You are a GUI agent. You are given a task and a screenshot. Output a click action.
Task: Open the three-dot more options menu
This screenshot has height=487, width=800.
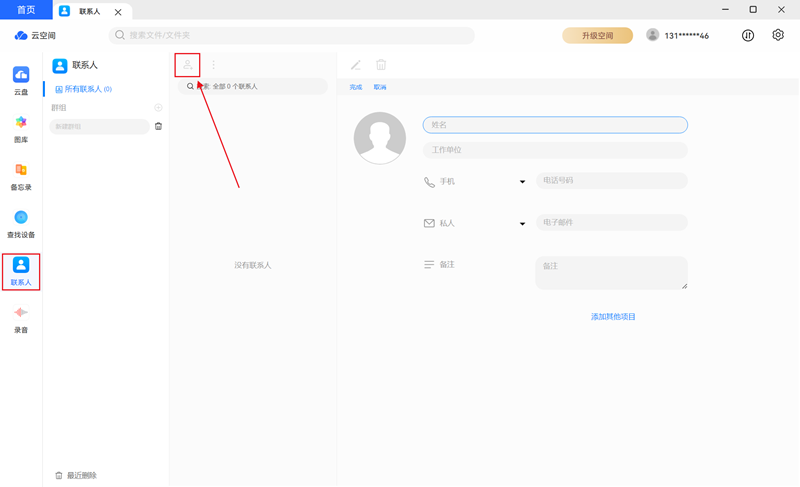point(213,65)
